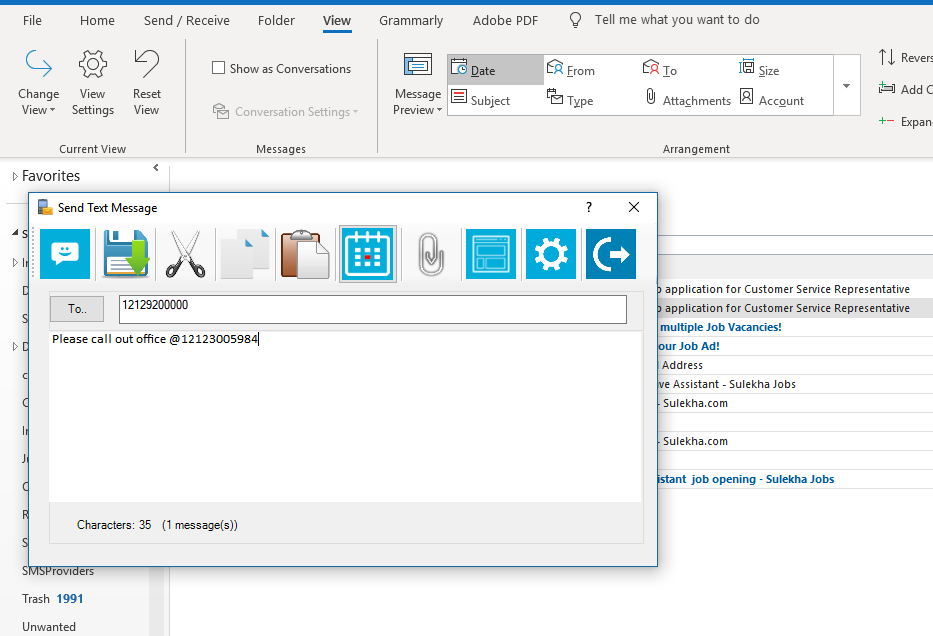This screenshot has height=636, width=933.
Task: Click the save message floppy disk icon
Action: click(126, 254)
